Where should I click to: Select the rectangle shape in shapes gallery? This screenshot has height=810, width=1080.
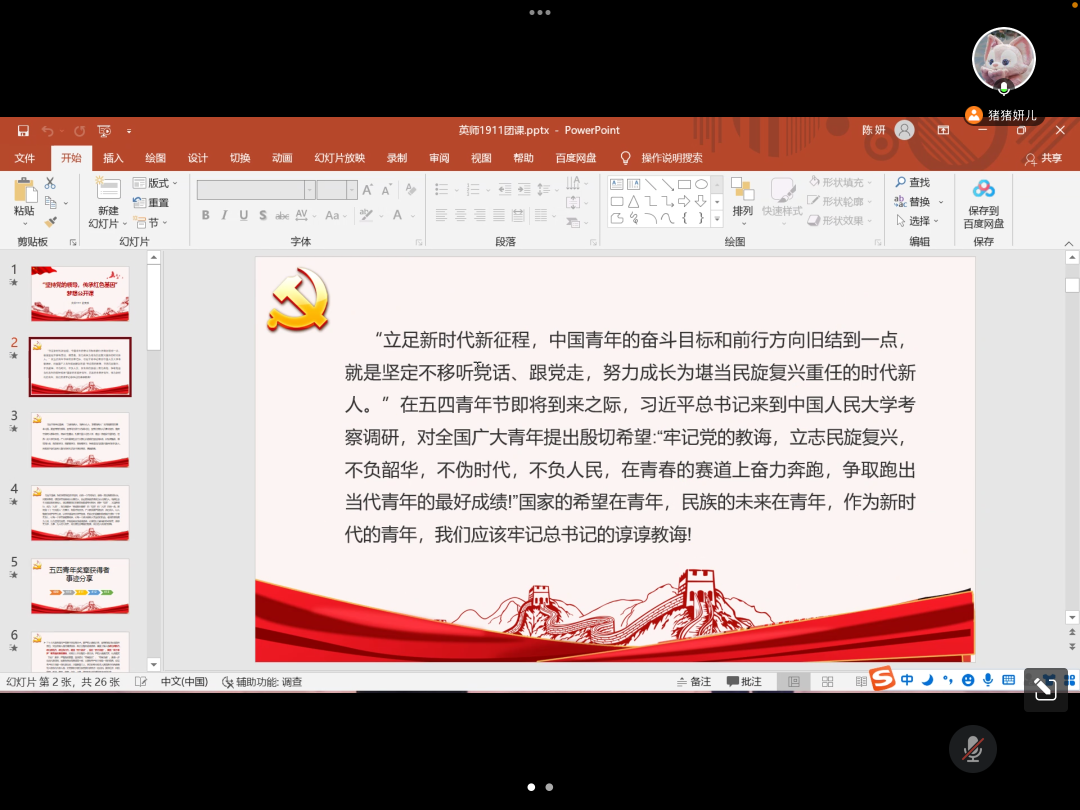684,185
